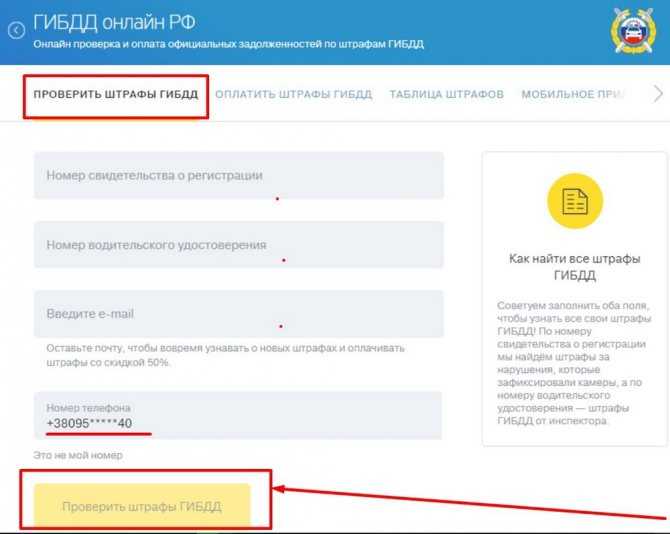
Task: Click the yellow Проверить штрафы ГИБДД button
Action: [142, 506]
